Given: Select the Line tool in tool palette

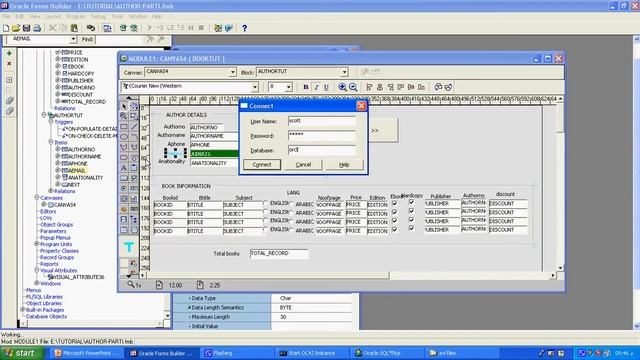Looking at the screenshot, I should click(x=134, y=127).
